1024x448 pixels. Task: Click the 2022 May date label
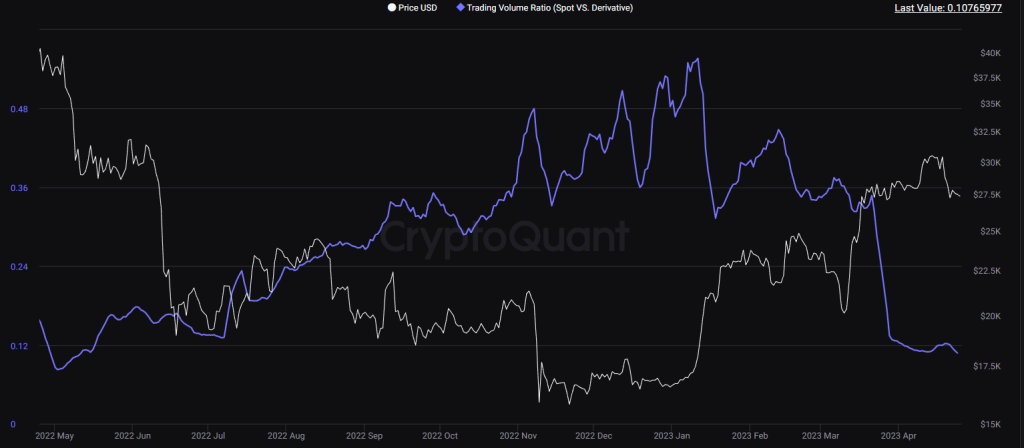coord(55,435)
